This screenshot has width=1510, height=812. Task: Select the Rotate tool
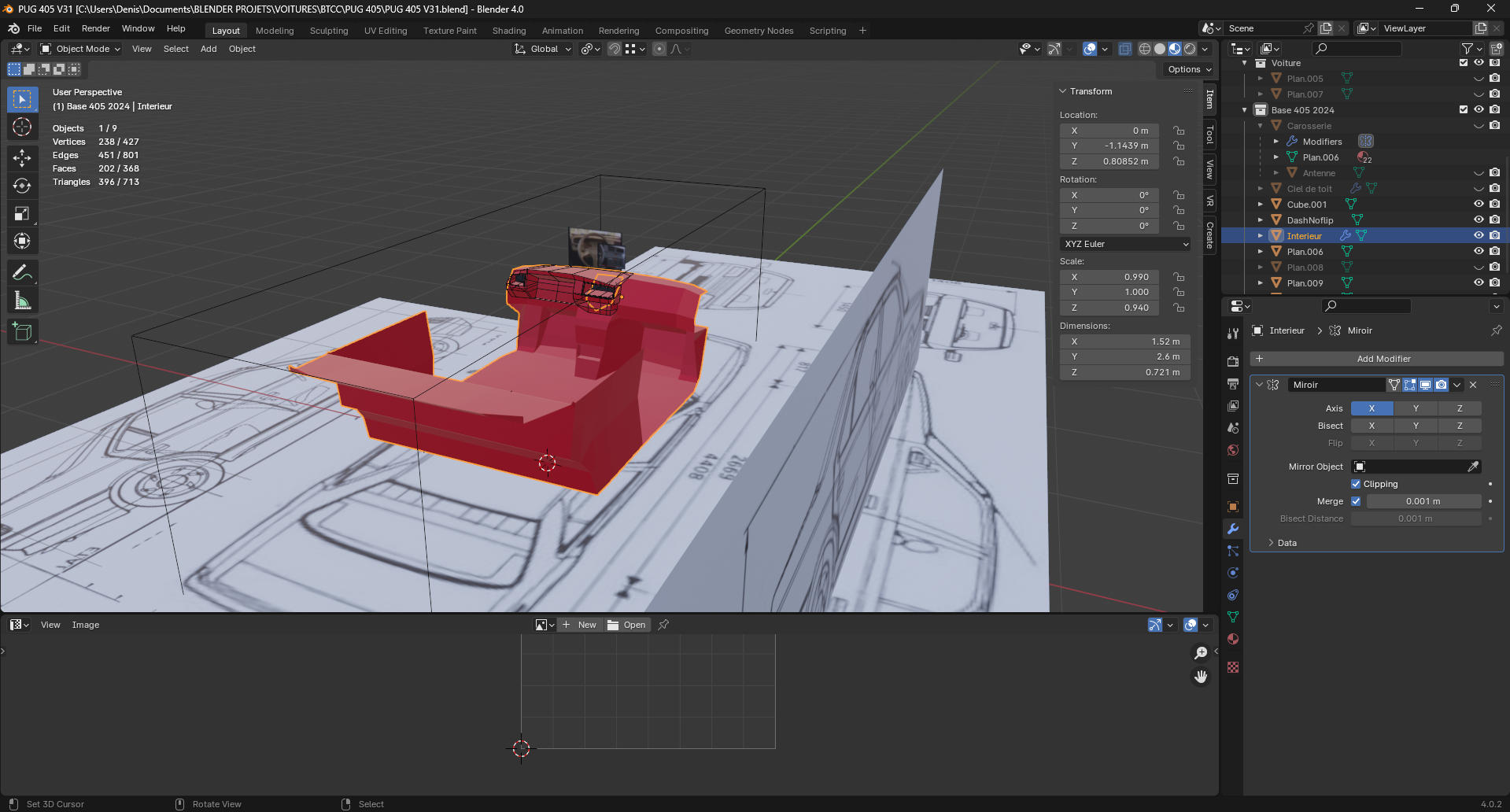(22, 186)
